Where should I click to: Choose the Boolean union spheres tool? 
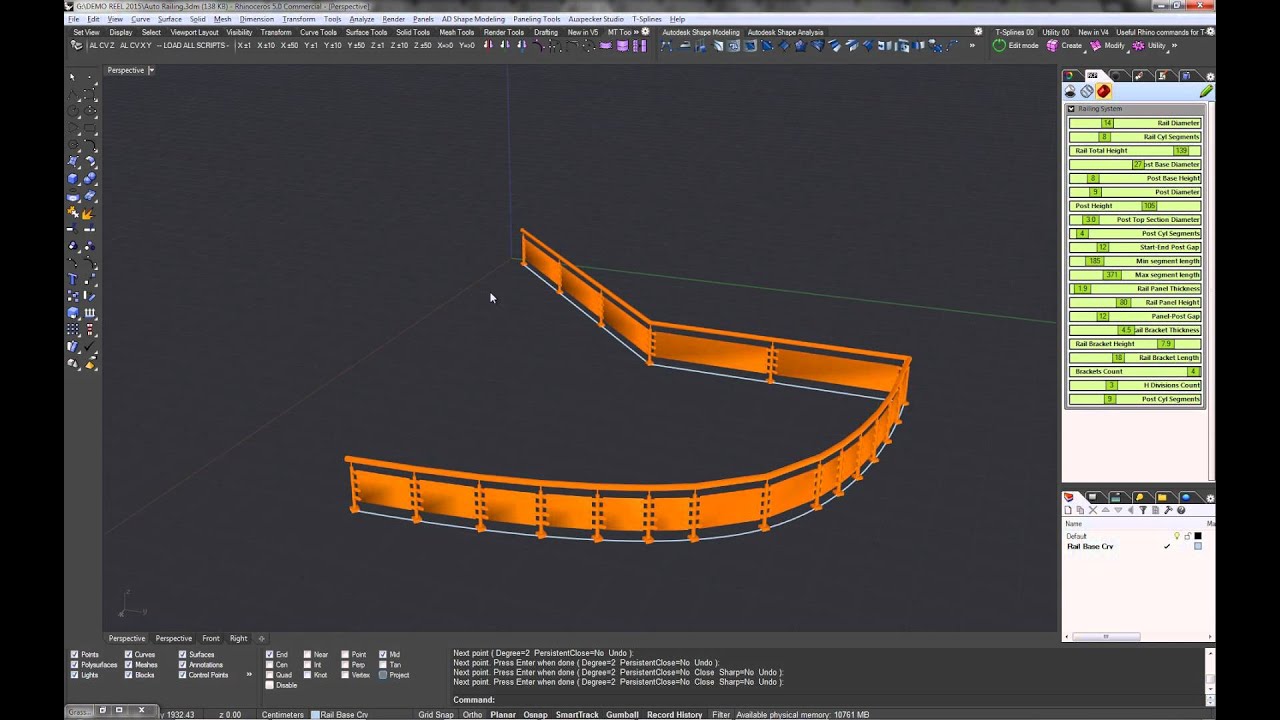point(89,178)
